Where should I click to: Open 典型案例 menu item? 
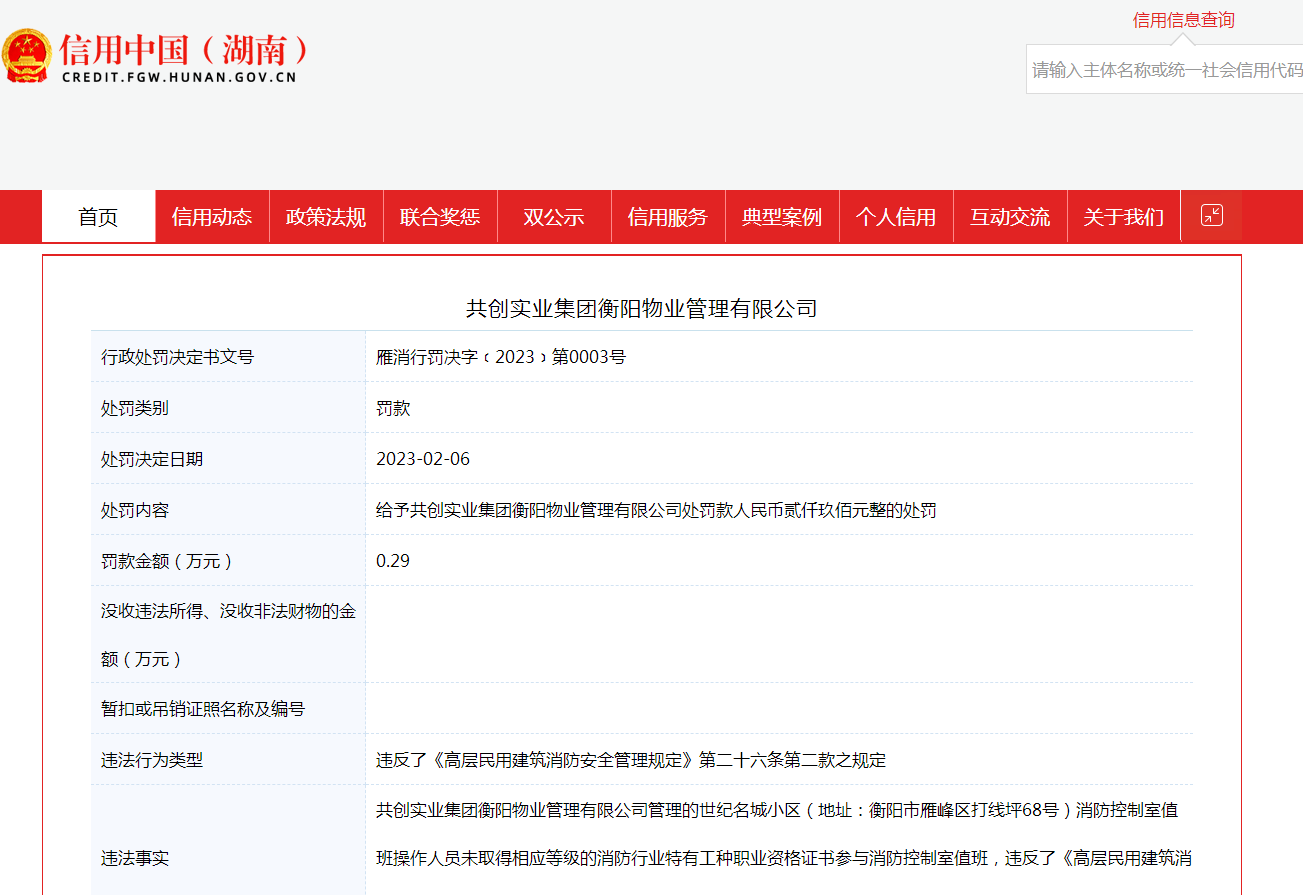[x=782, y=217]
